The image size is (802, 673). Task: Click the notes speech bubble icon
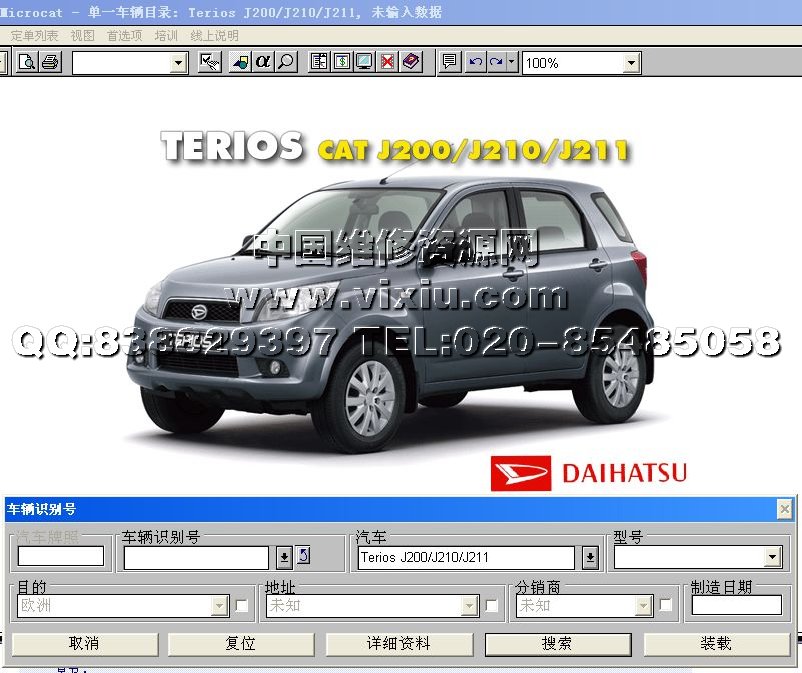(x=450, y=62)
